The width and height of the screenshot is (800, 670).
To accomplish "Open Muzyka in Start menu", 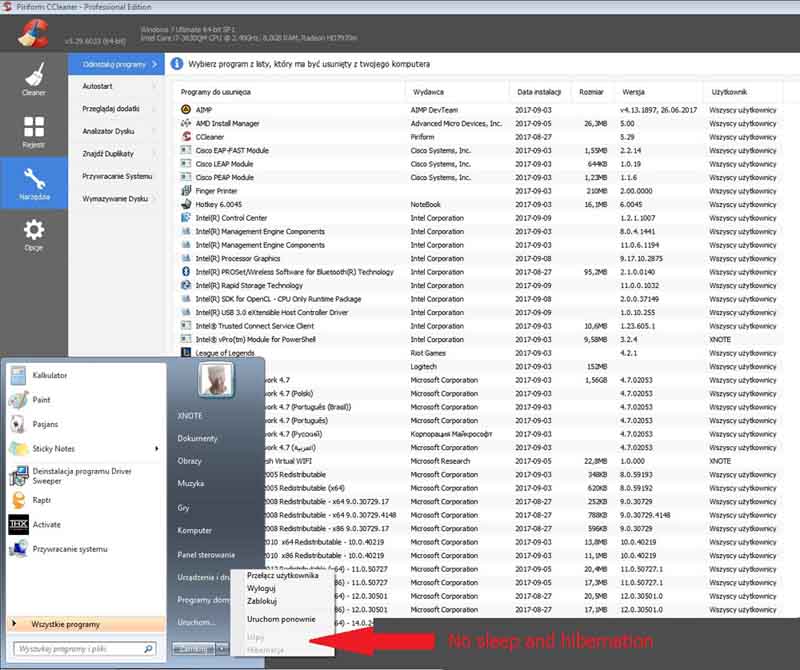I will coord(190,483).
